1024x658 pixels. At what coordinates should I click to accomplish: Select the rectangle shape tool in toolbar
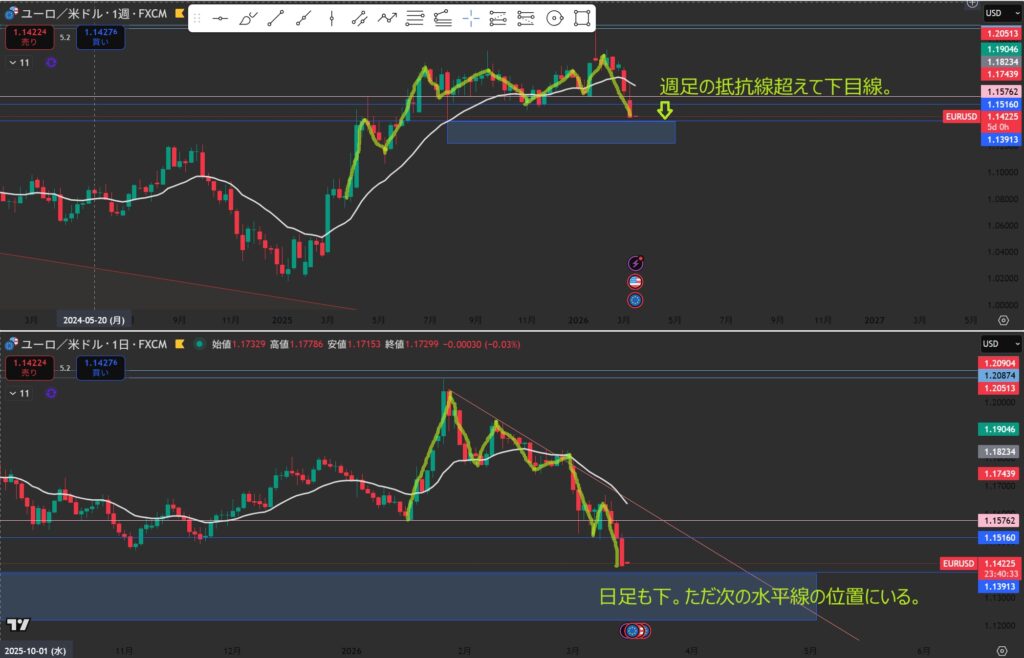pos(581,18)
